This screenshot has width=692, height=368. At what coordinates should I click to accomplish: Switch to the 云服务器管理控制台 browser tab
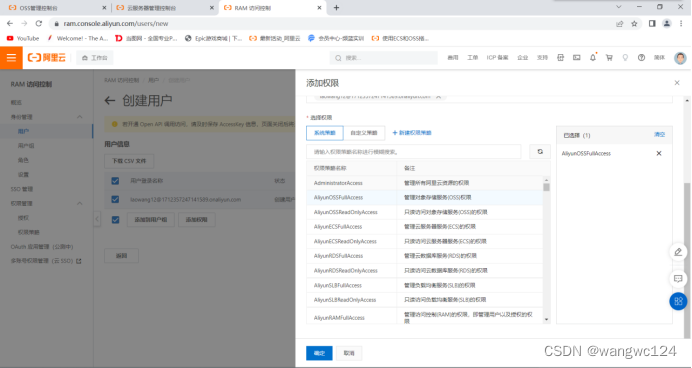[x=164, y=8]
